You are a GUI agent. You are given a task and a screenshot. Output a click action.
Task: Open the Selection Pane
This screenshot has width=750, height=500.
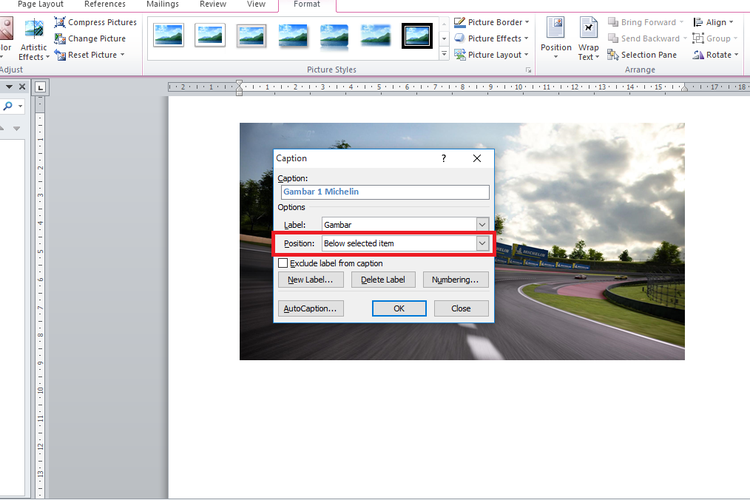(642, 55)
